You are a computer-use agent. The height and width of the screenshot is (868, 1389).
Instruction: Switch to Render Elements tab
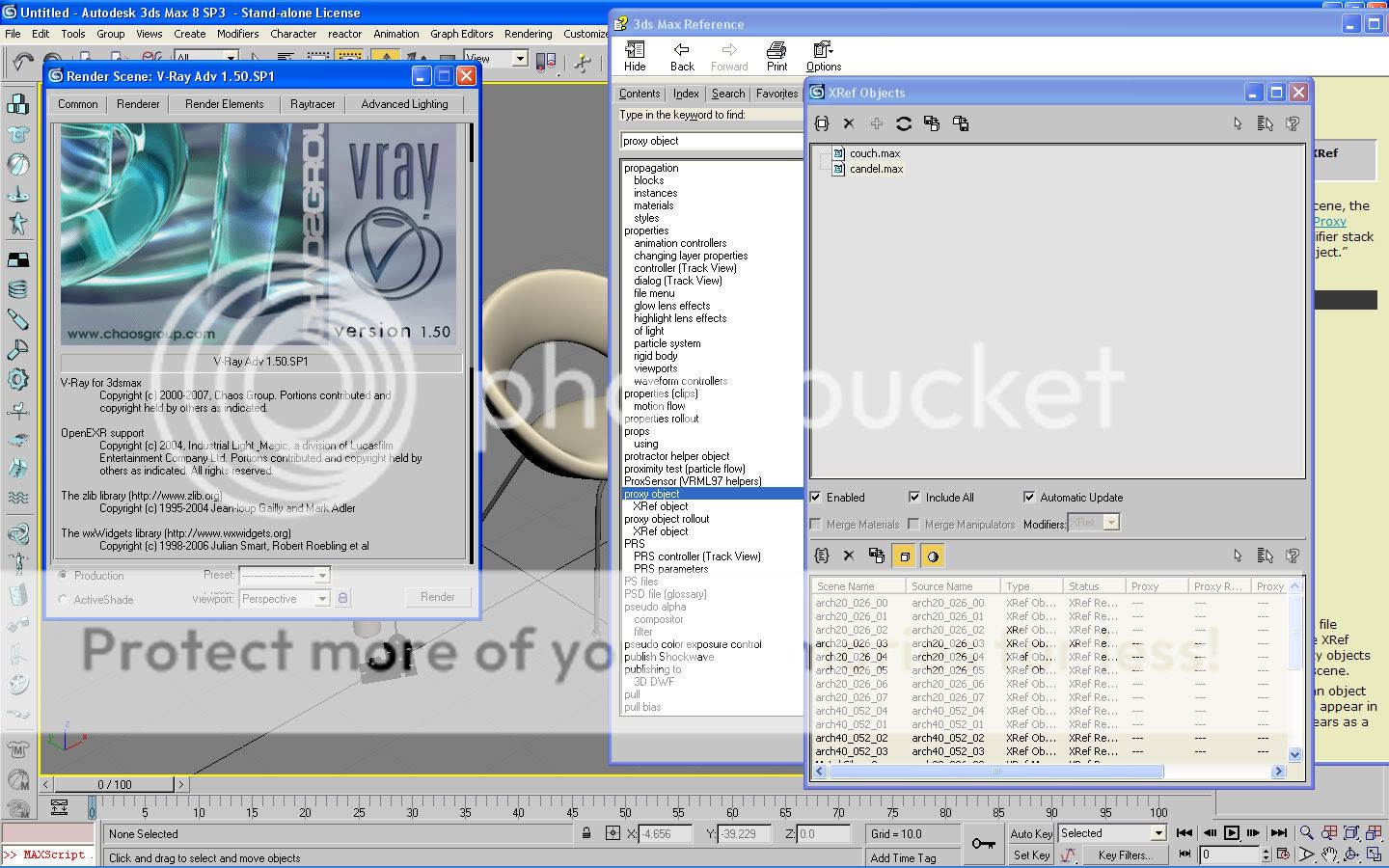click(224, 104)
